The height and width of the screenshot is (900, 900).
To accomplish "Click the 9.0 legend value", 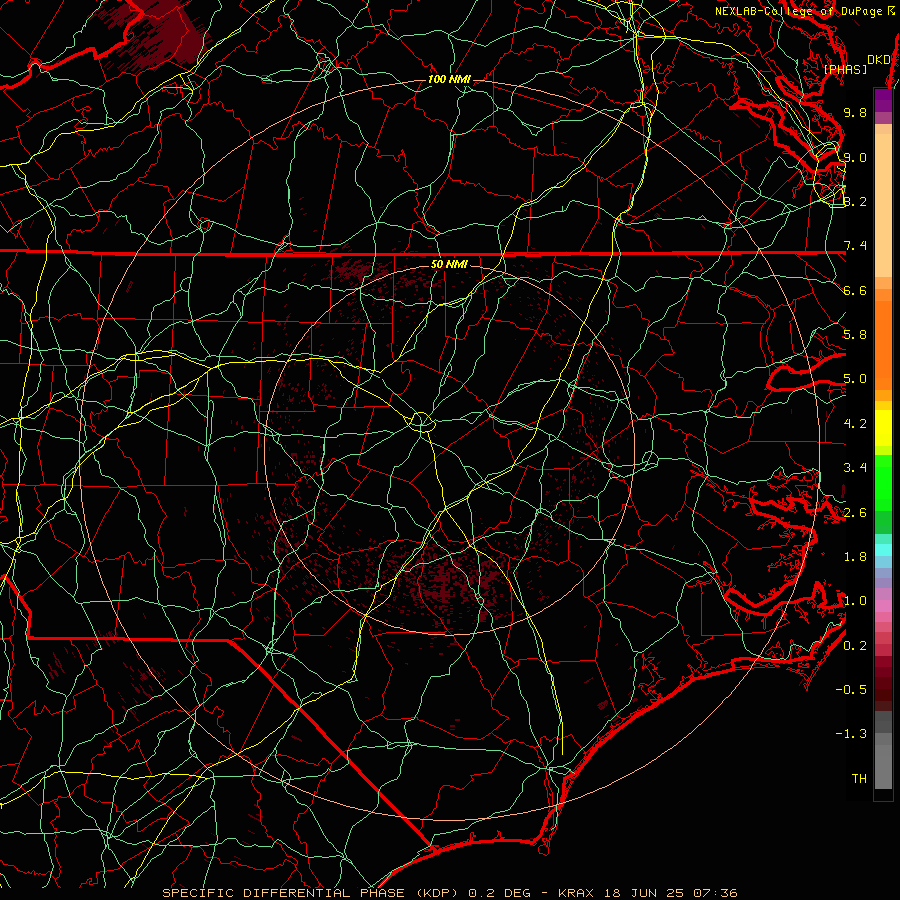I will pos(855,157).
